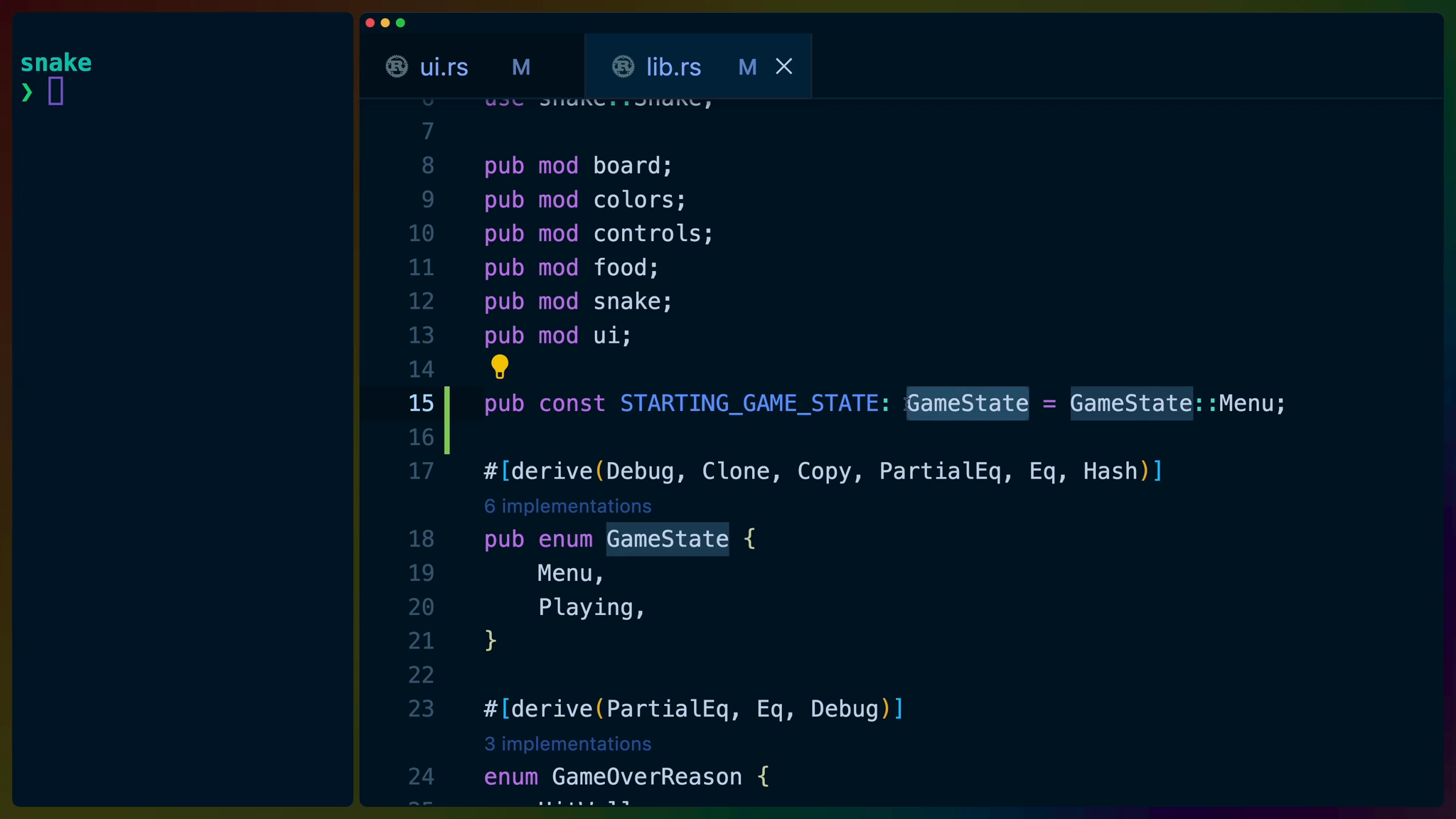The height and width of the screenshot is (819, 1456).
Task: Click the green prompt chevron in the snake terminal
Action: point(27,91)
